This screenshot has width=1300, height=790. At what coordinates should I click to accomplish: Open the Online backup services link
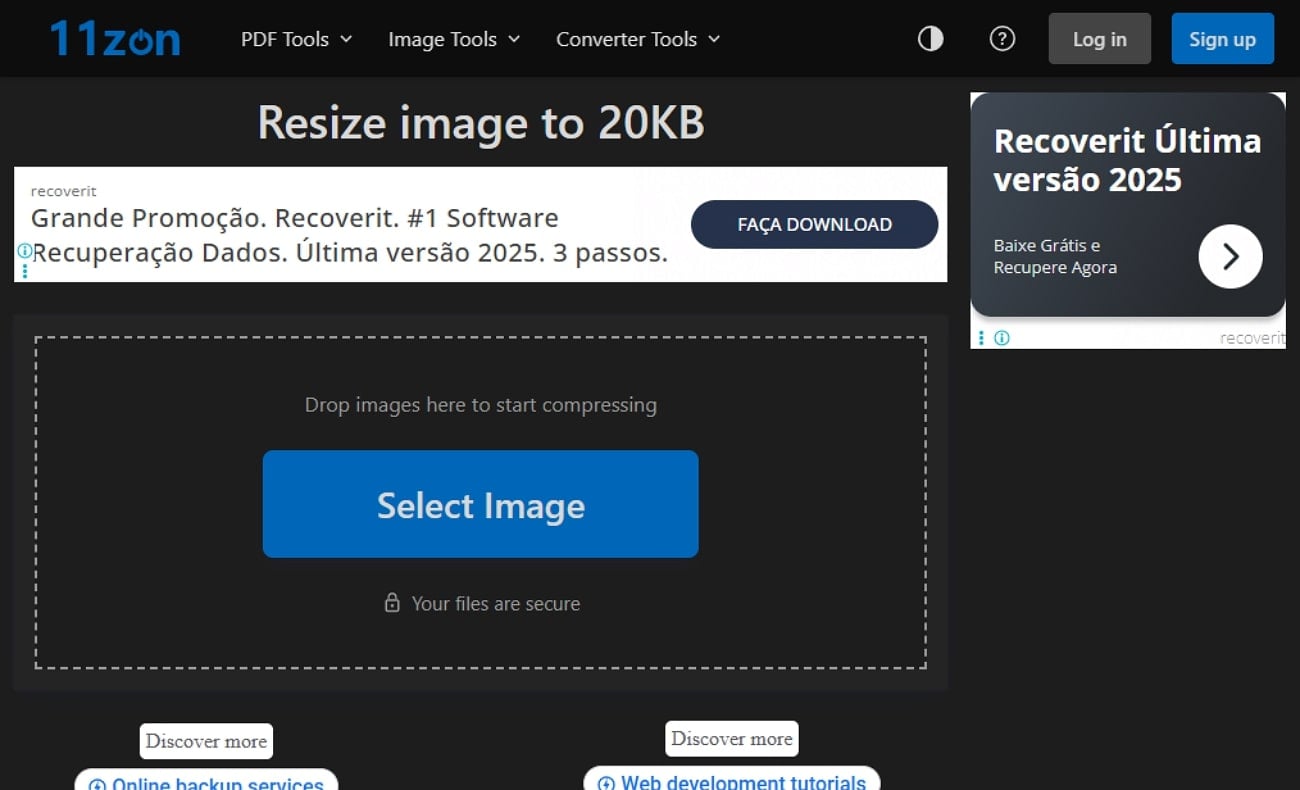[x=206, y=784]
